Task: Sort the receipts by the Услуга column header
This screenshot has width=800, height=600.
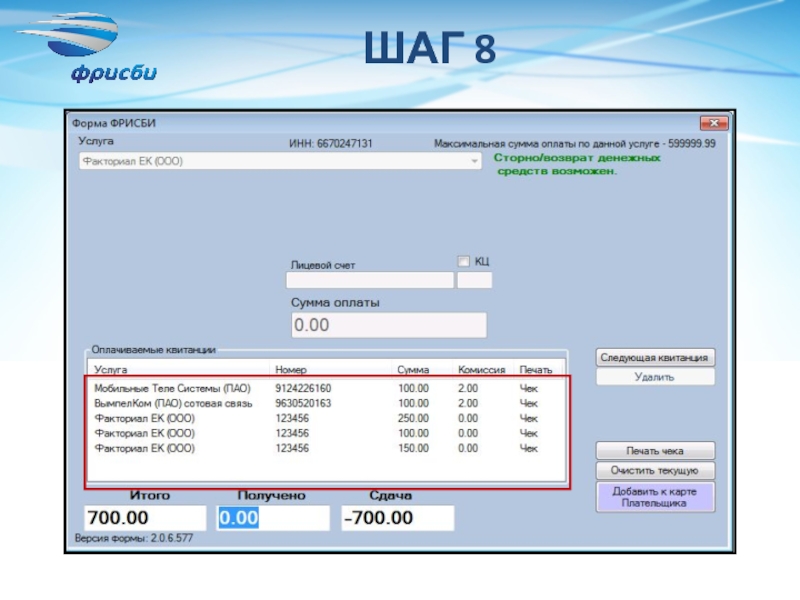Action: (x=111, y=369)
